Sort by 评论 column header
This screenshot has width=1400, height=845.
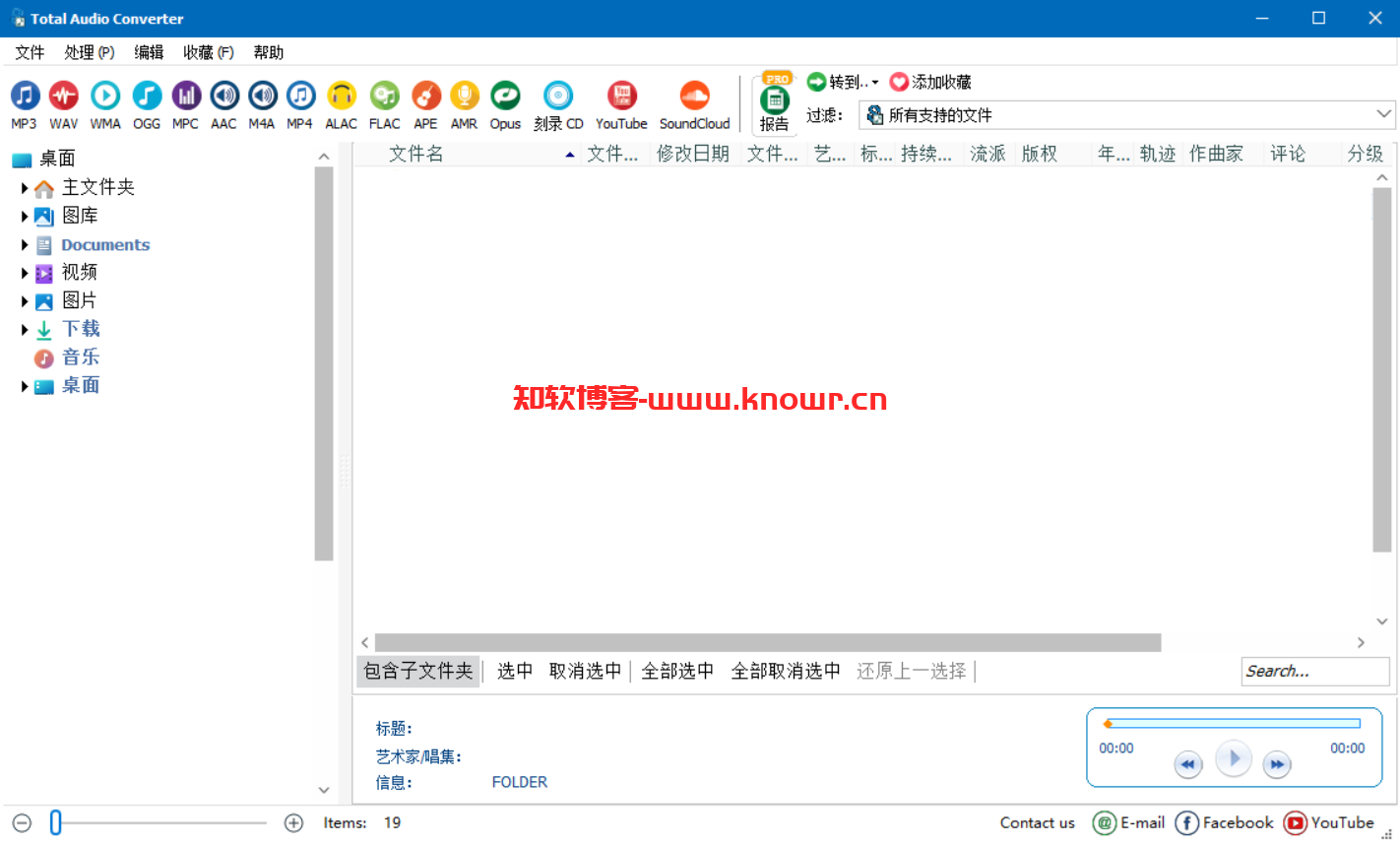point(1288,154)
